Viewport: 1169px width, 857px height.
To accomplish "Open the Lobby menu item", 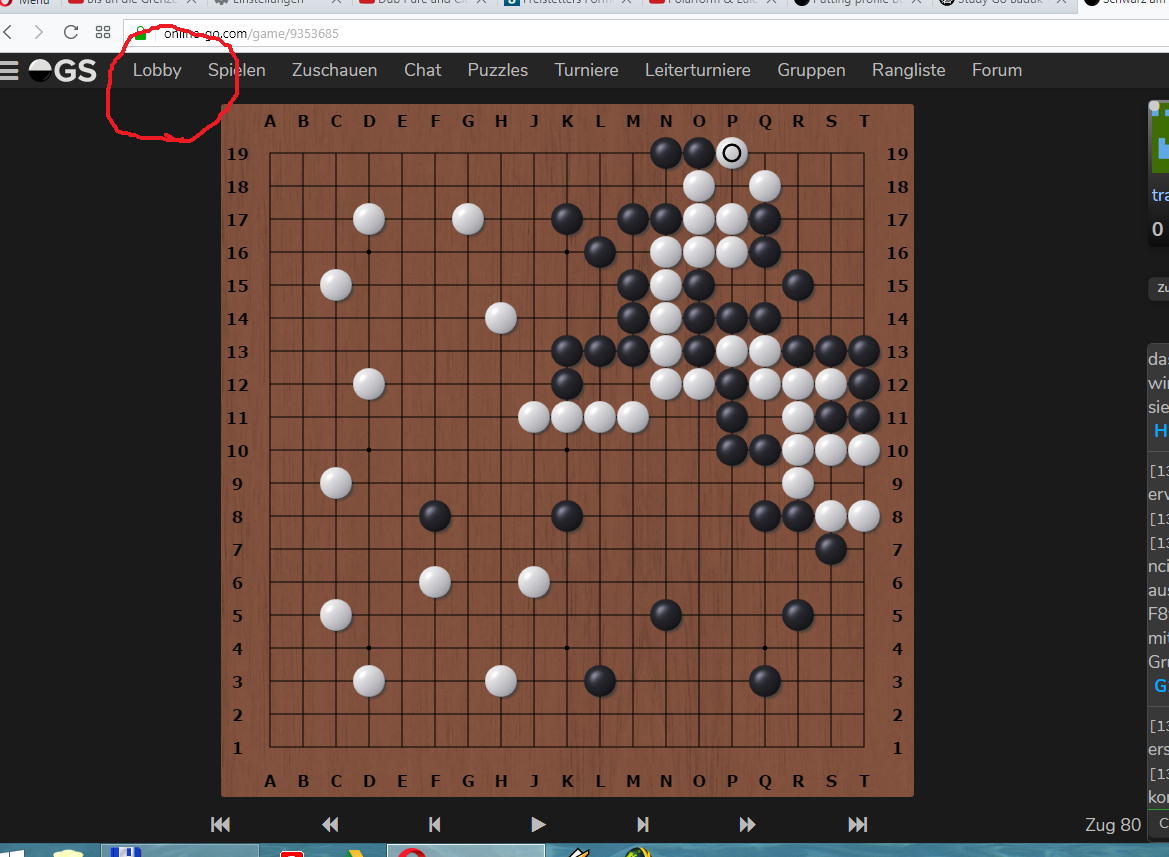I will tap(157, 70).
